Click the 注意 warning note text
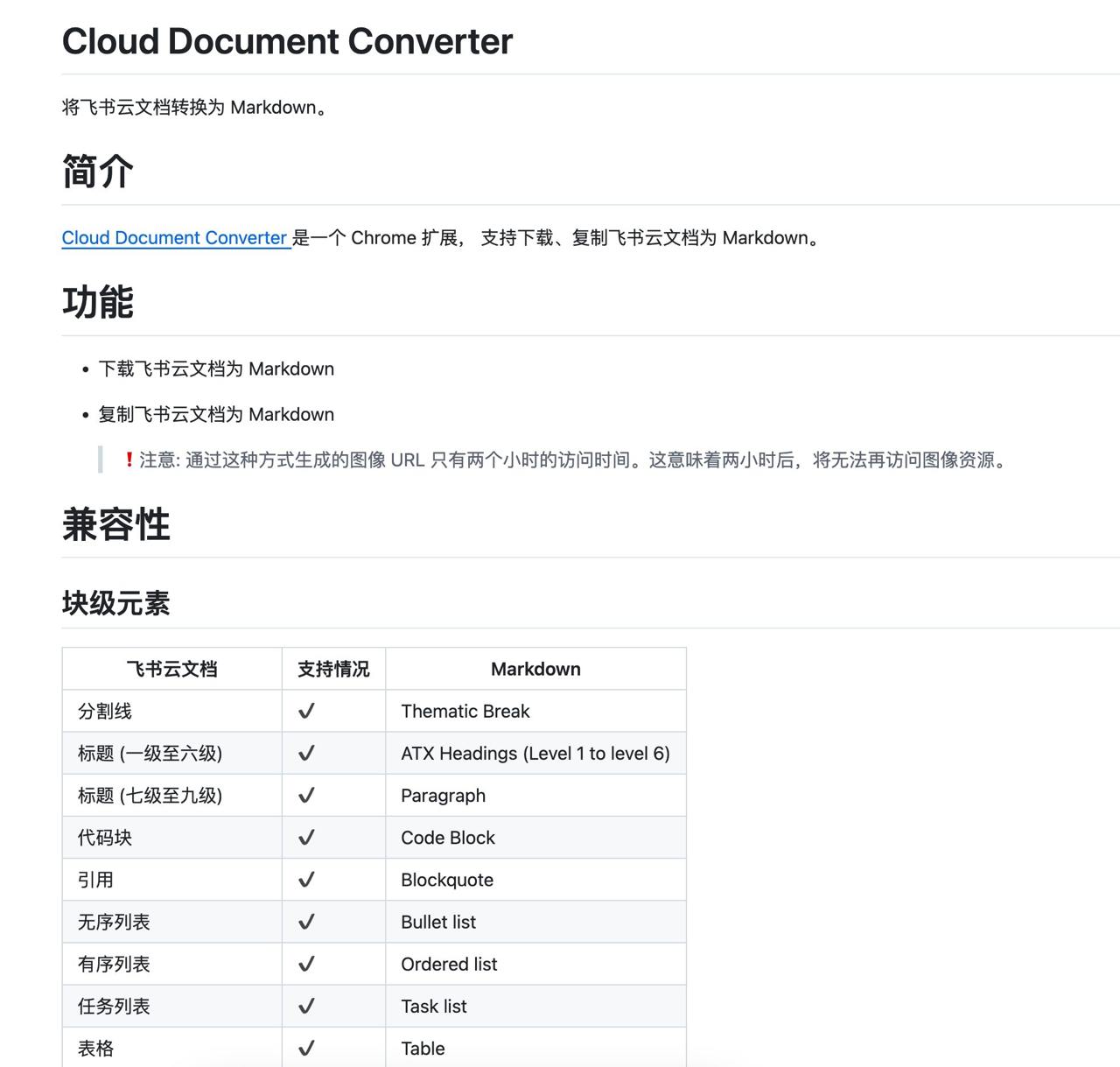The width and height of the screenshot is (1120, 1067). coord(574,460)
